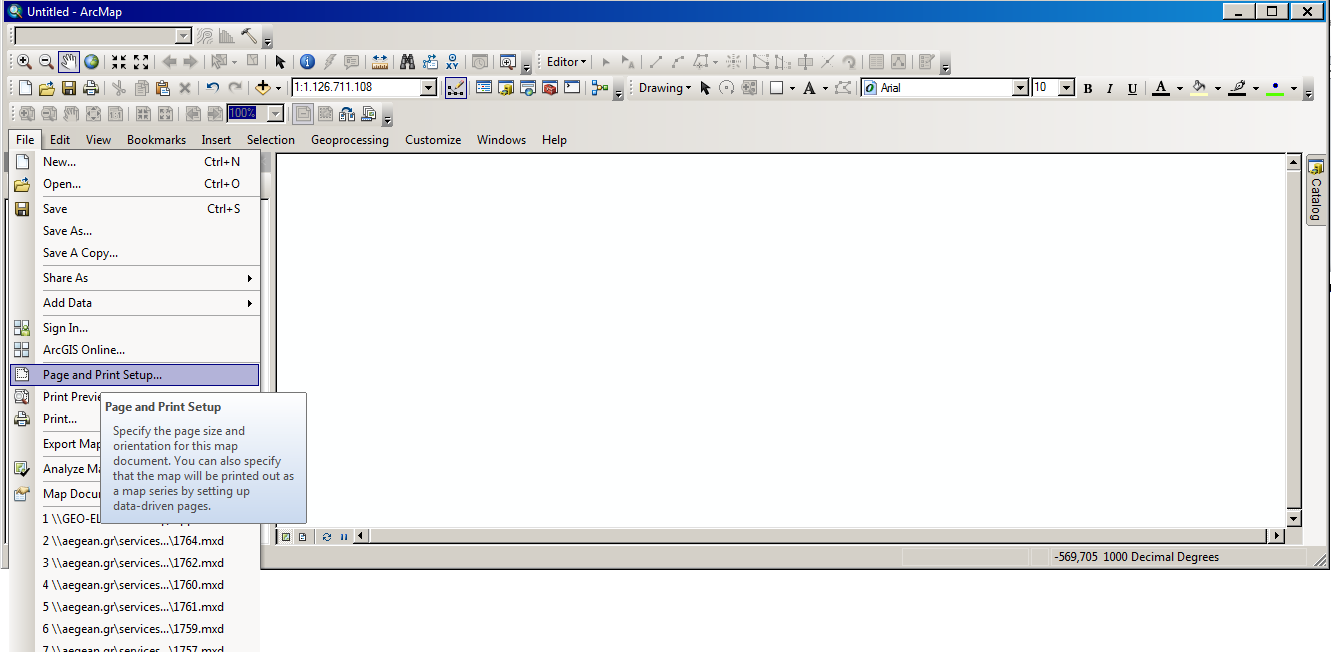
Task: Click the Print toolbar icon
Action: tap(91, 88)
